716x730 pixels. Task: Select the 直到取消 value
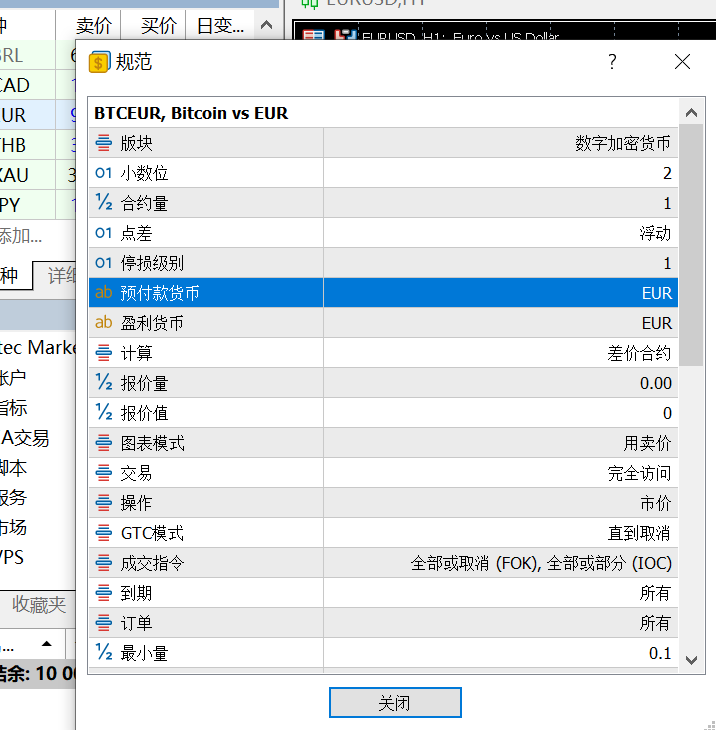click(x=639, y=533)
